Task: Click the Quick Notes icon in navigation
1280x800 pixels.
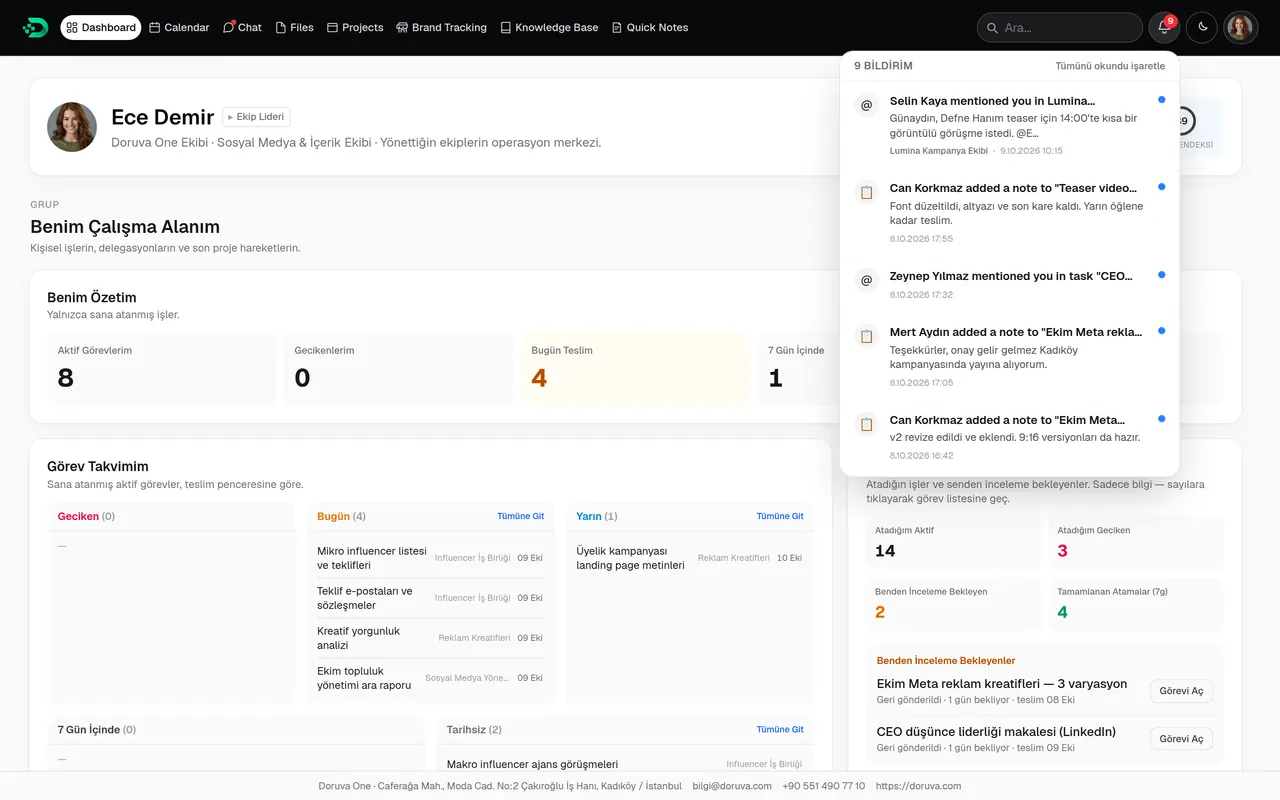Action: [x=617, y=28]
